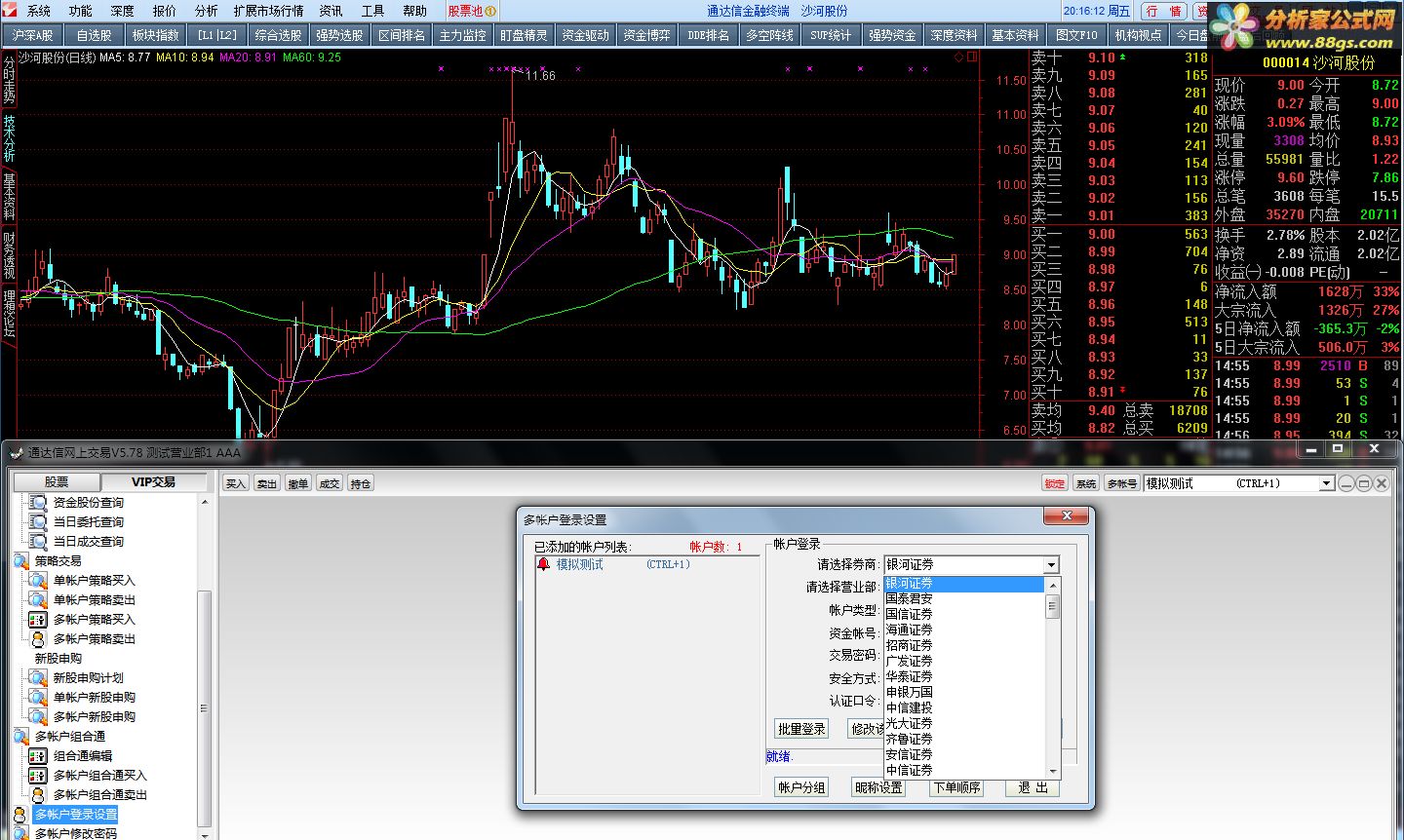Click the 多帐户组合通卖出 person icon
The width and height of the screenshot is (1404, 840).
coord(38,795)
